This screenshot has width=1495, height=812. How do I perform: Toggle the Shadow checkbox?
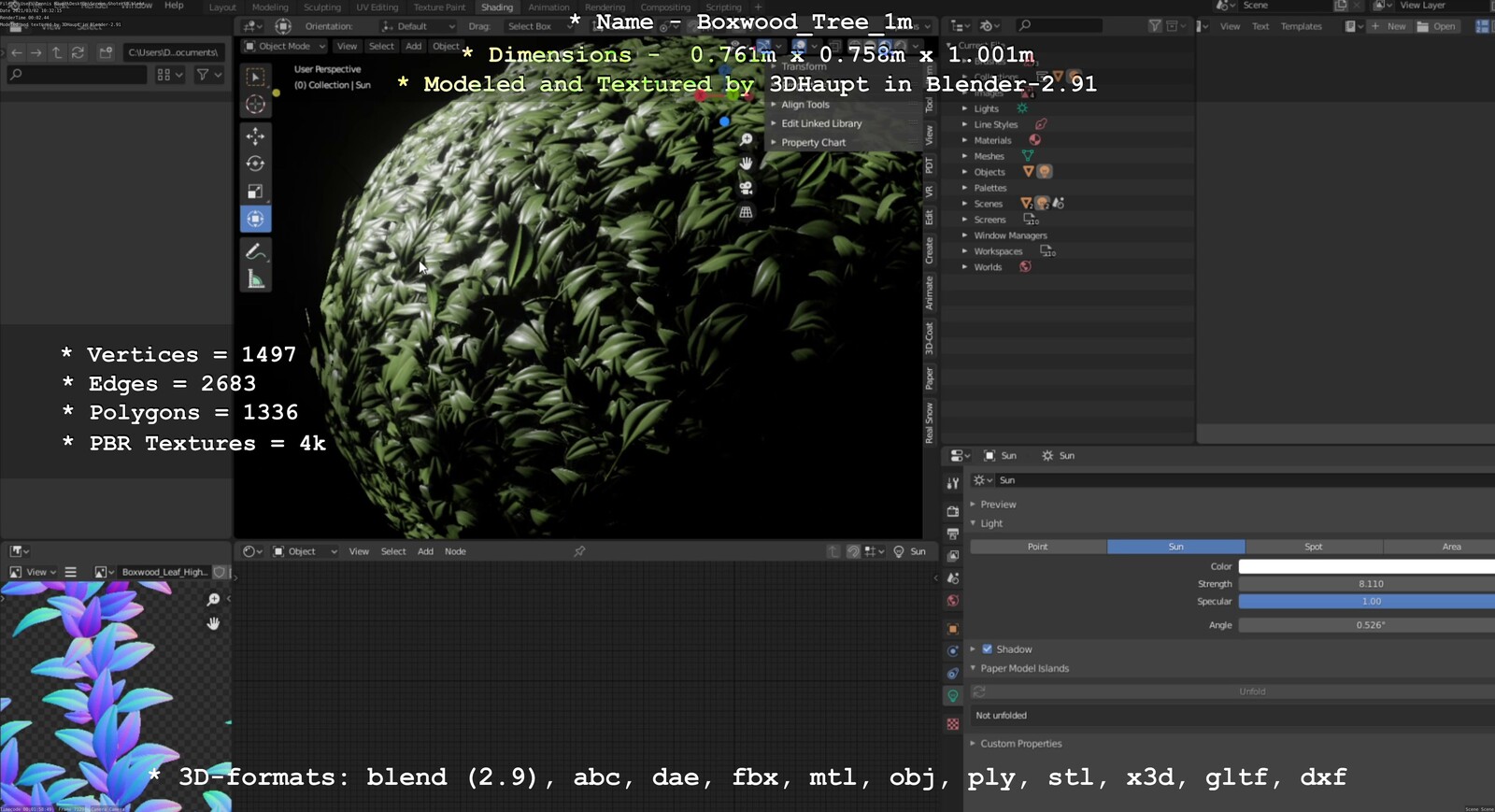click(x=987, y=648)
